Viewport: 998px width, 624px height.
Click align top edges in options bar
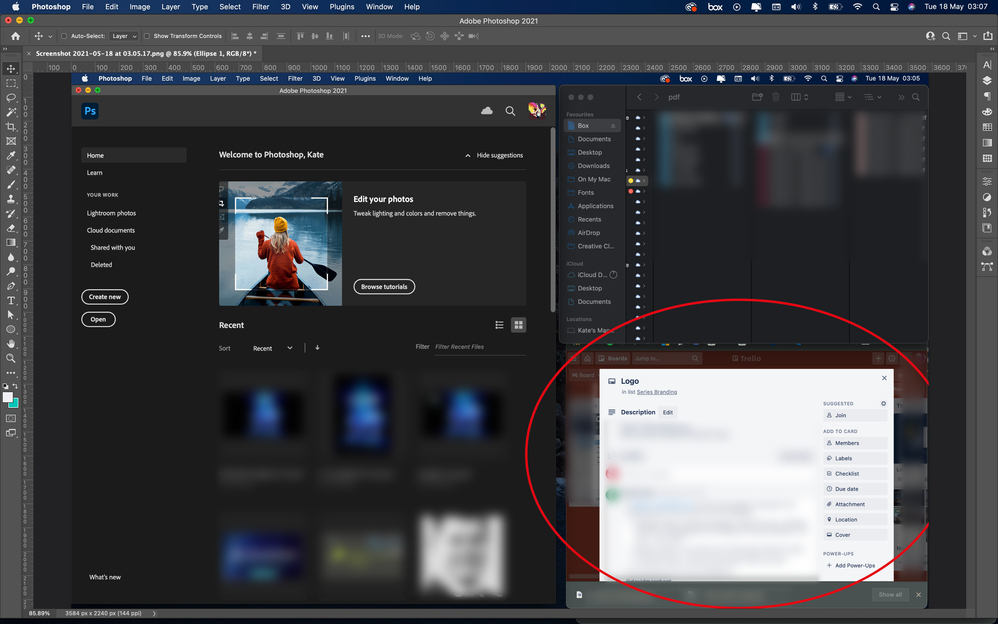pos(300,36)
